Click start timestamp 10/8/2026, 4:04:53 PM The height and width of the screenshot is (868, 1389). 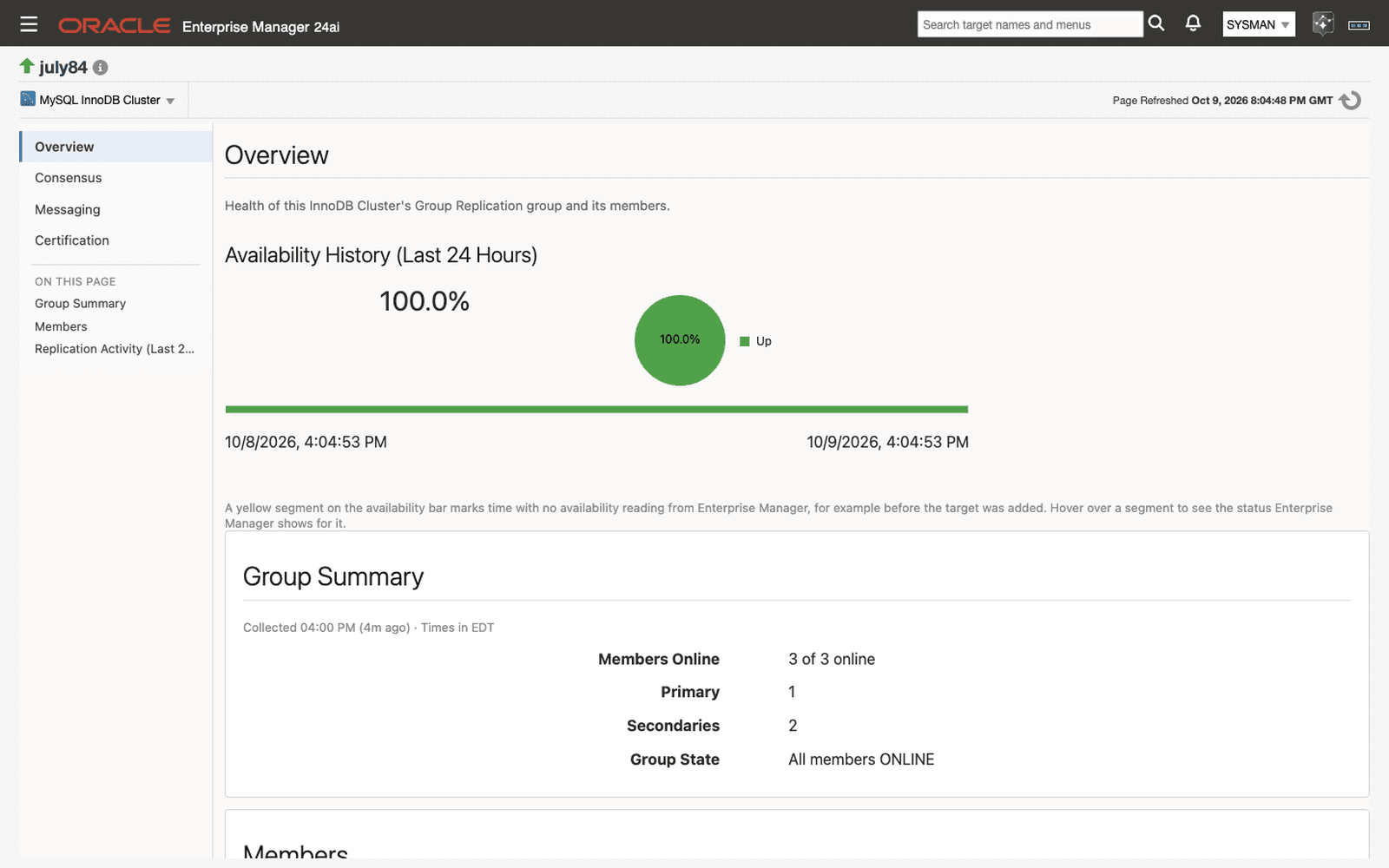click(x=306, y=442)
